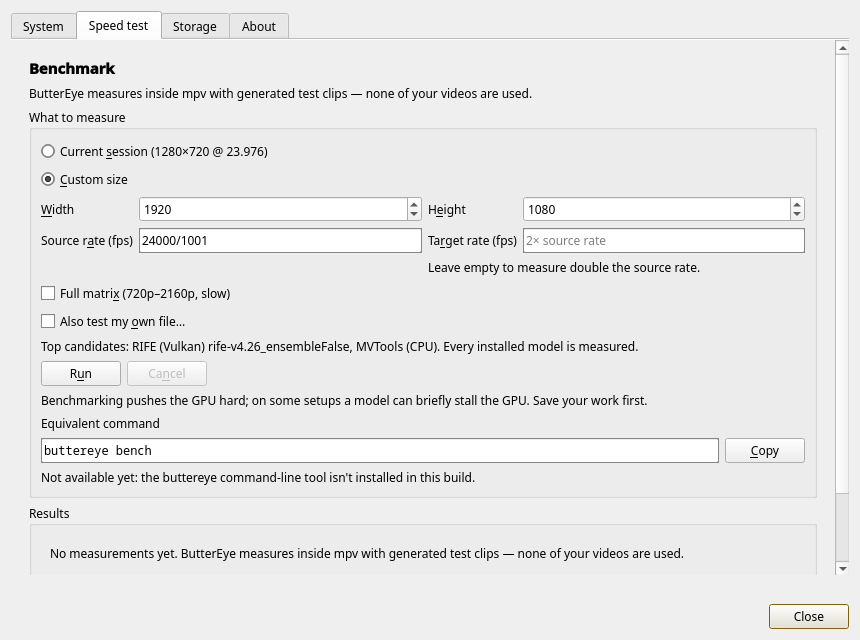Click the 'Equivalent command' label

tap(100, 423)
